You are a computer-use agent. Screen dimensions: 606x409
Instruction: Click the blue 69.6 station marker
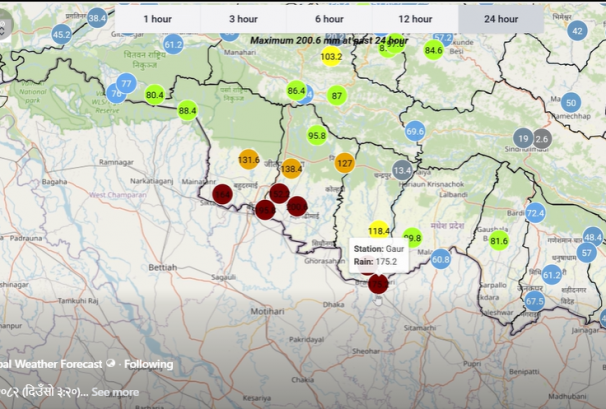tap(415, 130)
